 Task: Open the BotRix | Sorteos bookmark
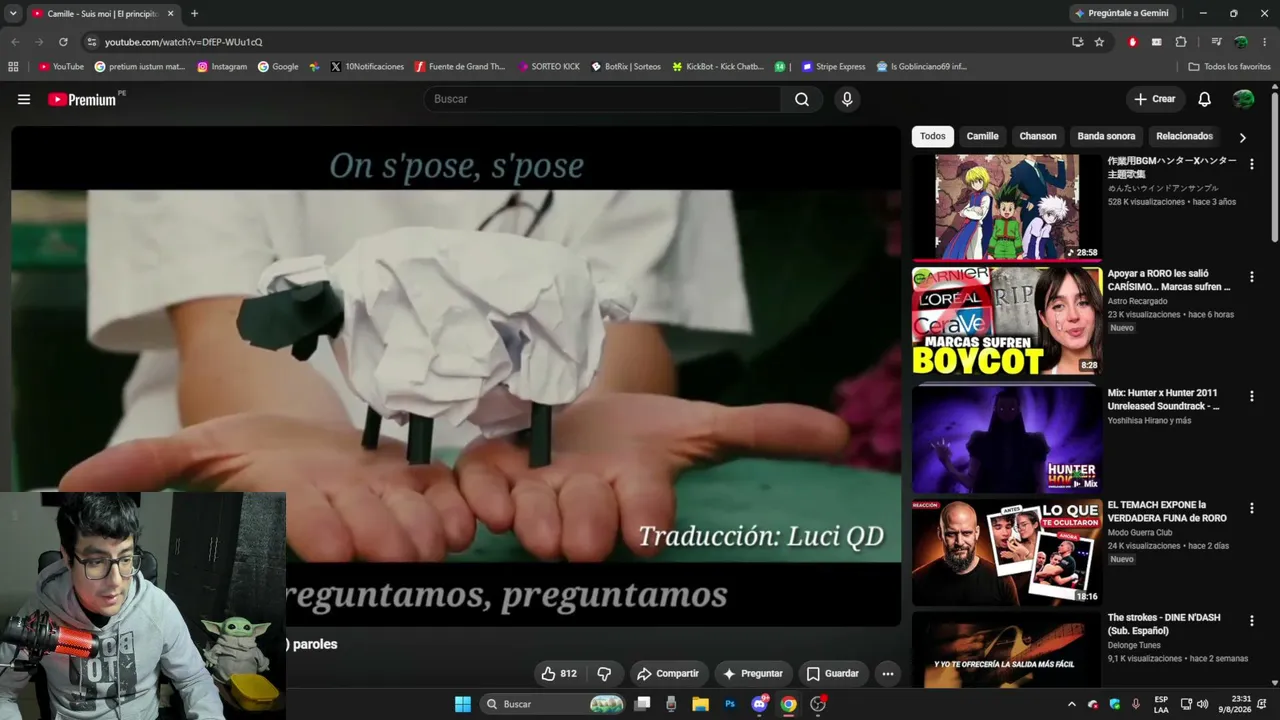pyautogui.click(x=625, y=67)
